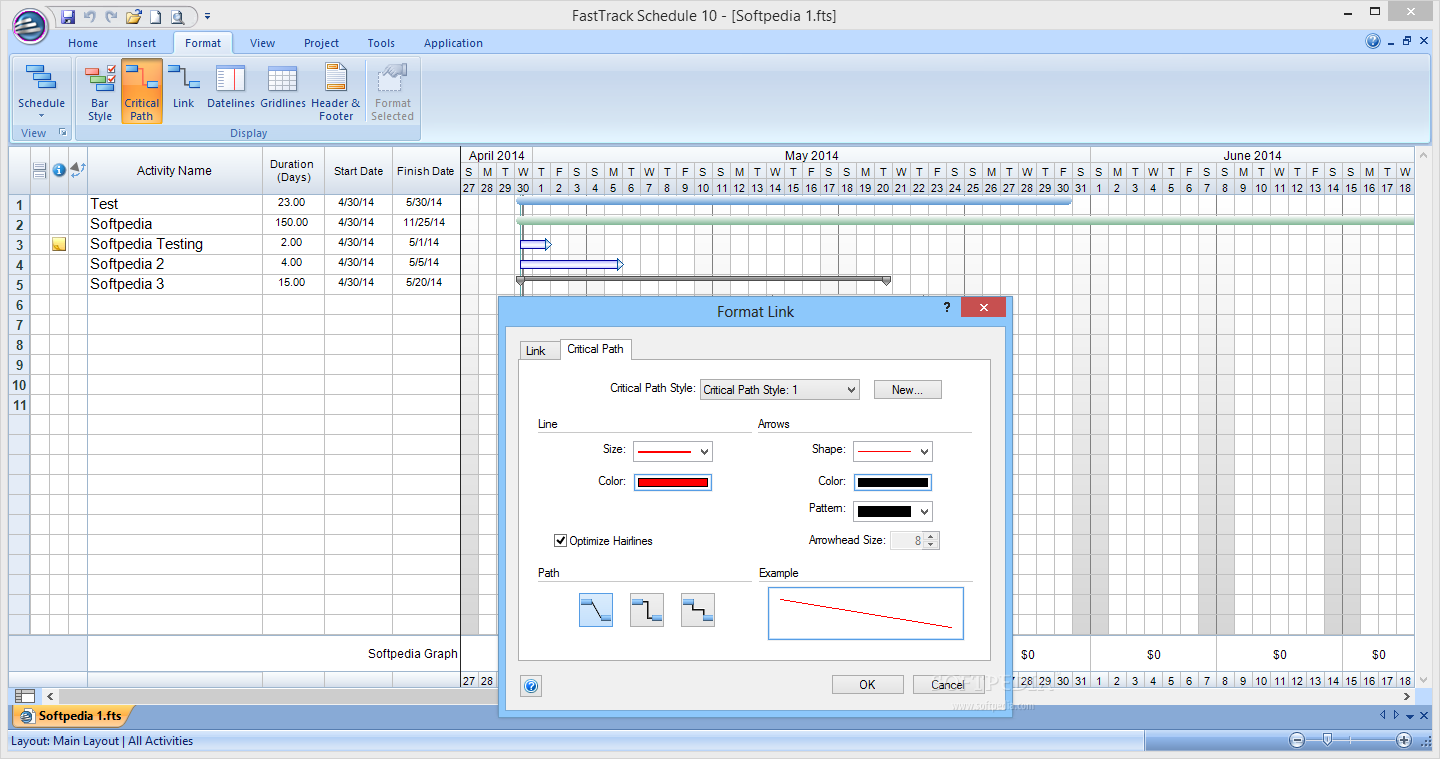Select the stepped path style option
The image size is (1440, 759).
coord(698,610)
